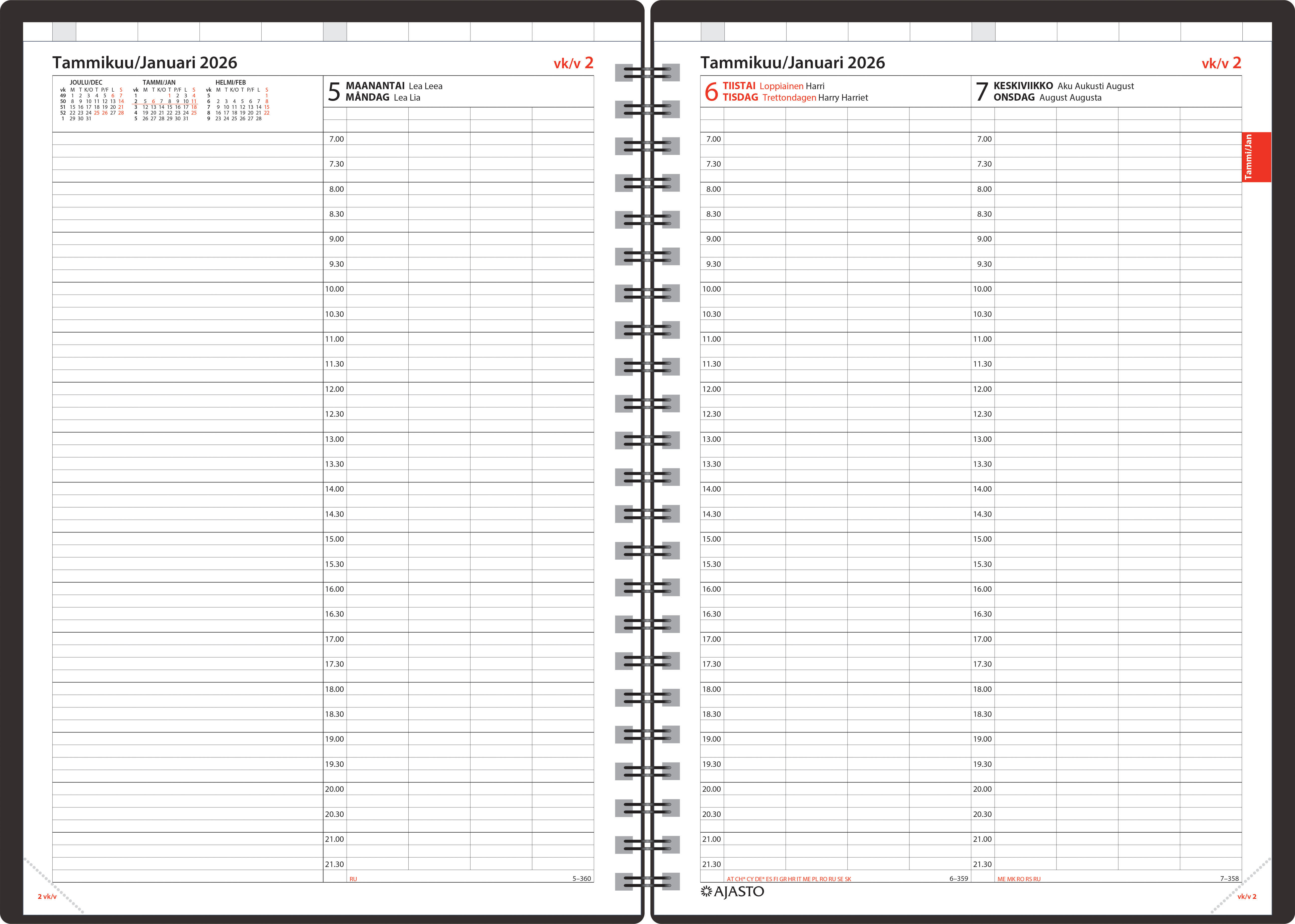The width and height of the screenshot is (1295, 924).
Task: Click KESKIVIIKKO heading on the right page
Action: coord(1023,86)
